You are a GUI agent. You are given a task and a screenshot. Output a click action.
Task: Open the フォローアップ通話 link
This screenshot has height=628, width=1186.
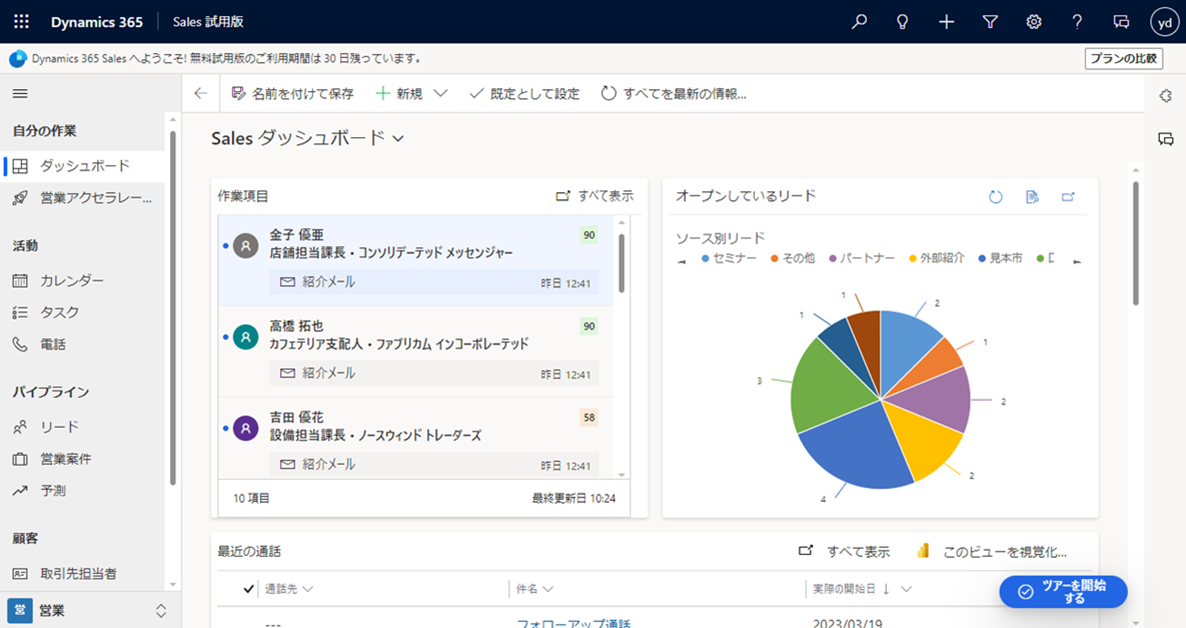573,623
